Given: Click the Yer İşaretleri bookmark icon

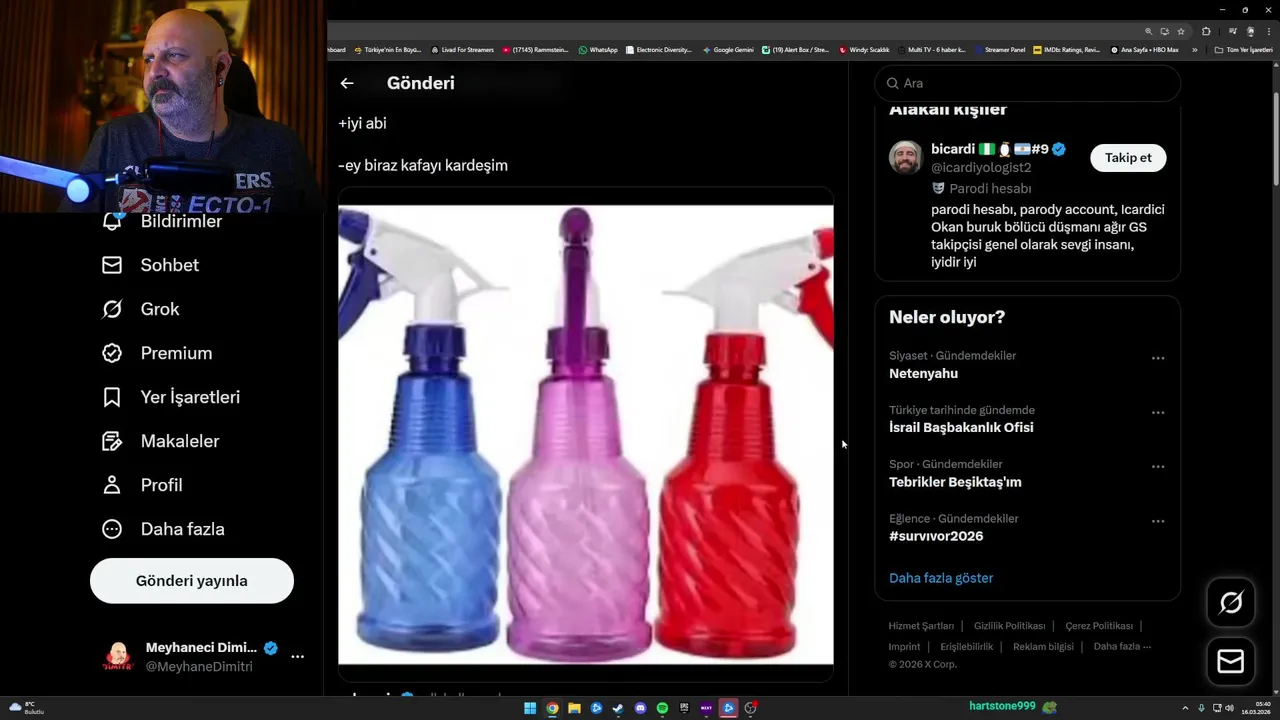Looking at the screenshot, I should (x=112, y=397).
